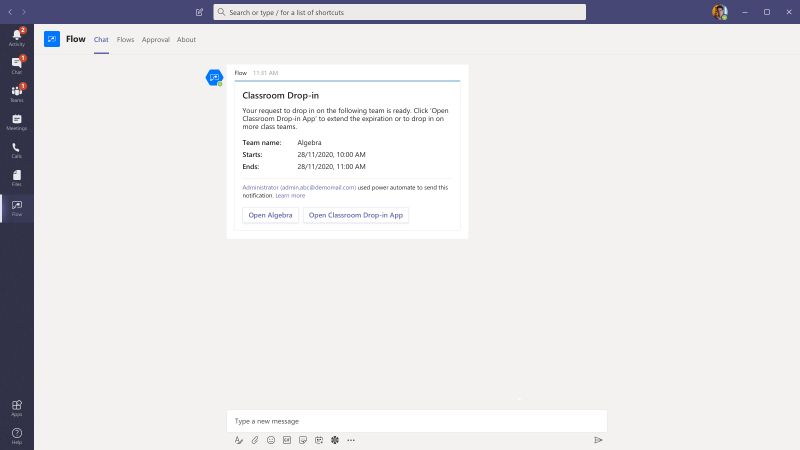Click the Ends date 28/11/2020, 11:00 AM
The height and width of the screenshot is (450, 800).
click(x=331, y=166)
